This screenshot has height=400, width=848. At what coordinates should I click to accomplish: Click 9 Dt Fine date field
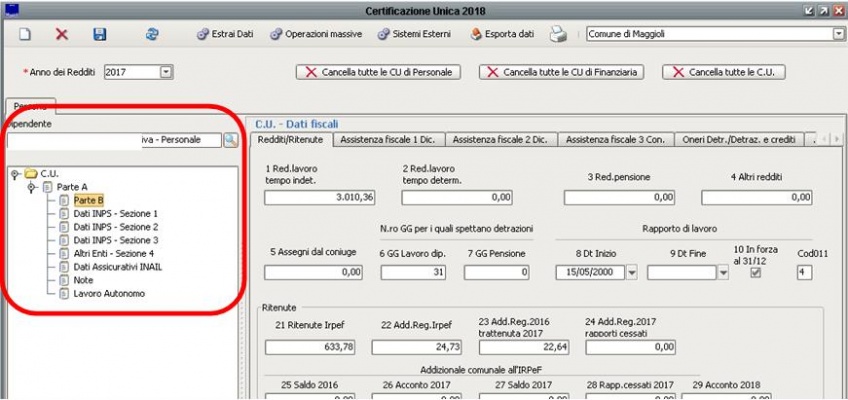(x=681, y=272)
